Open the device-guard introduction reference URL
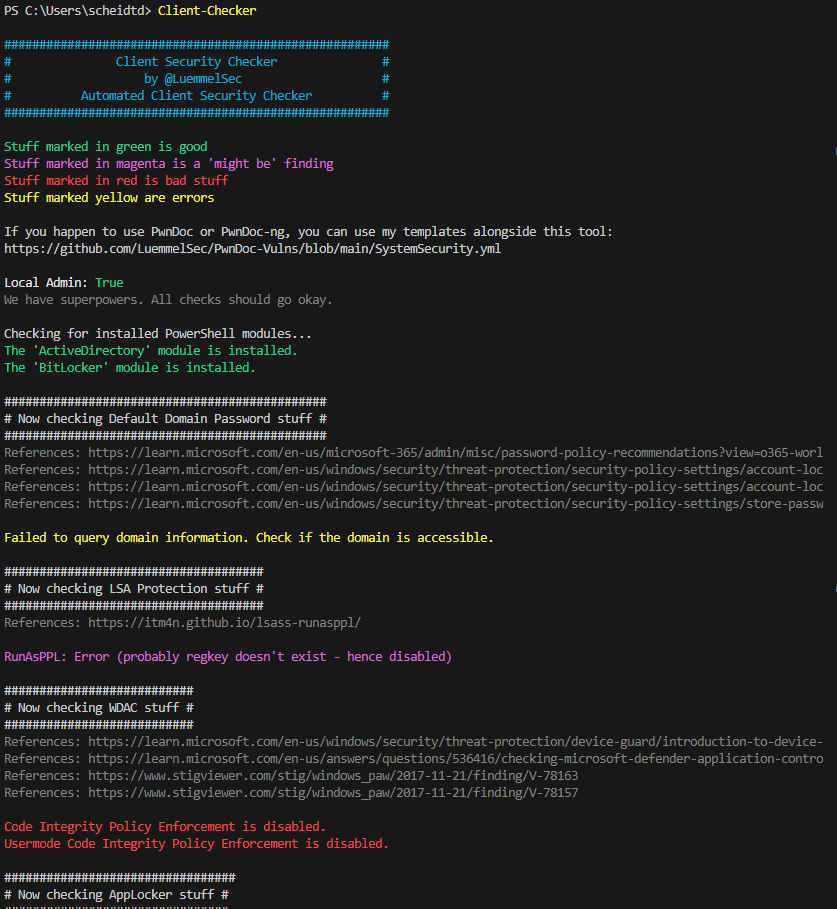 456,741
